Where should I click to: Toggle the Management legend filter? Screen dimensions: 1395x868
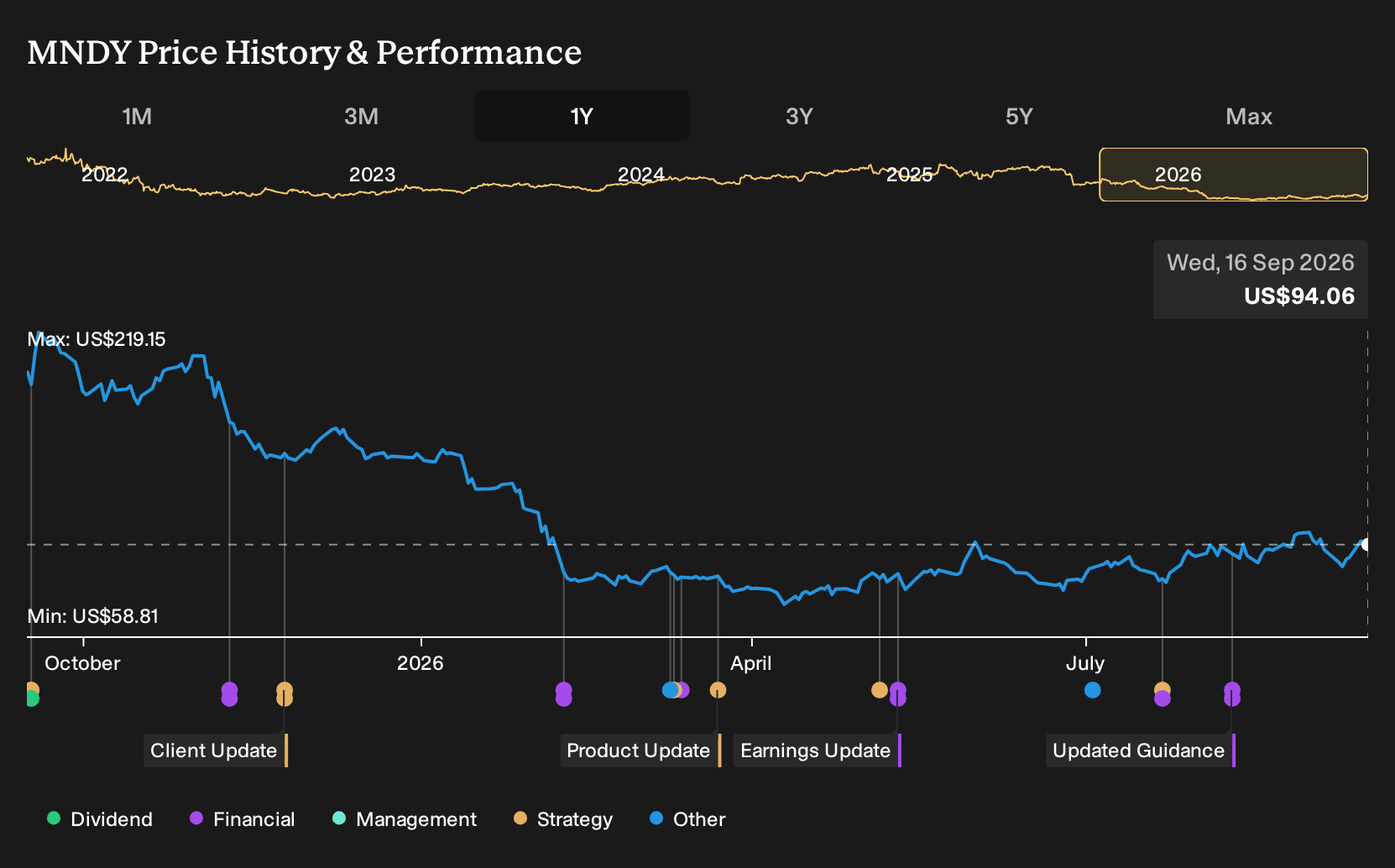click(405, 819)
